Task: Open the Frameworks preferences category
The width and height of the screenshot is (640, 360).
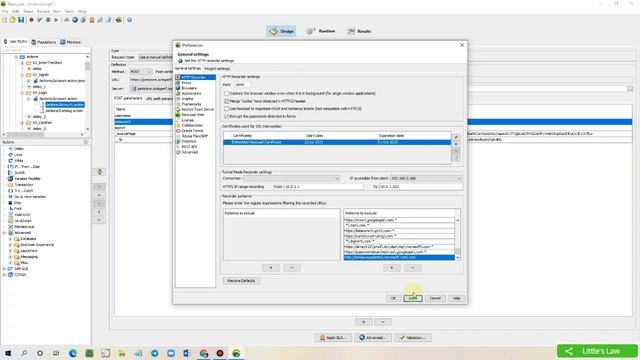Action: tap(191, 104)
